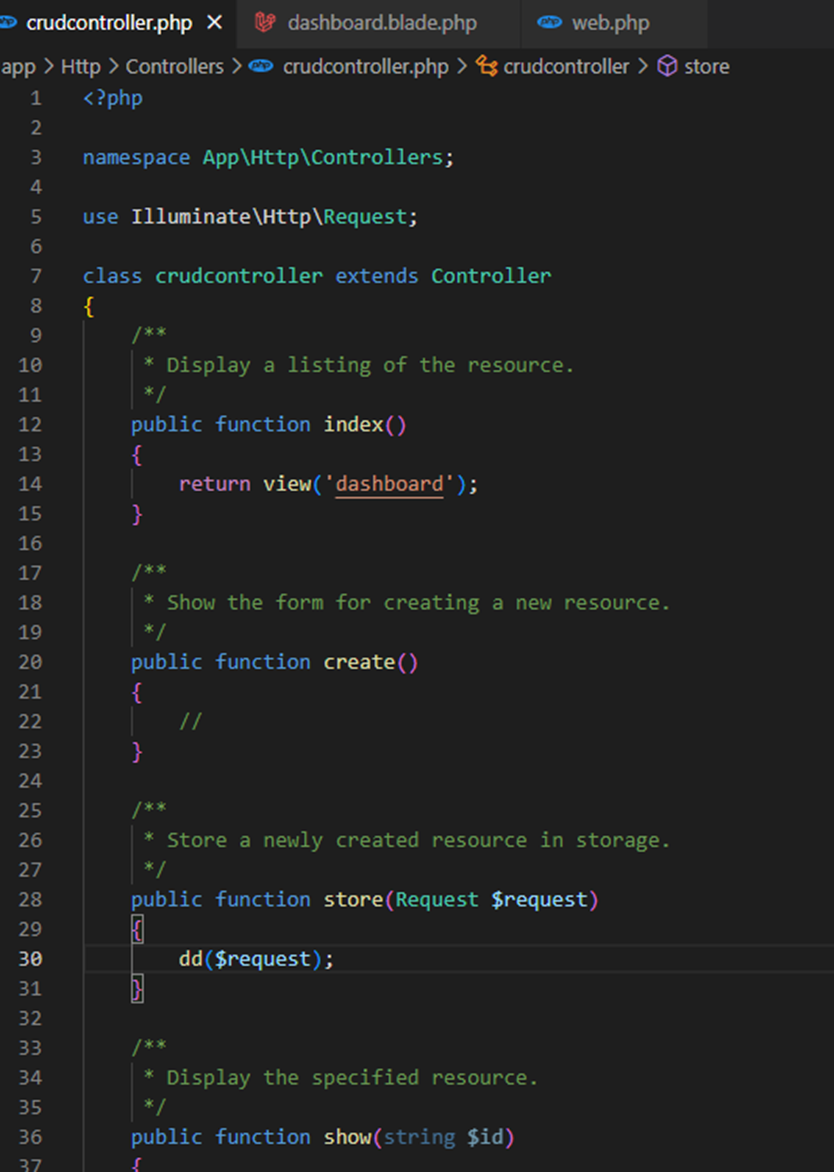Click comment 'Show the form for creating a new resource.'
This screenshot has width=834, height=1172.
coord(418,603)
